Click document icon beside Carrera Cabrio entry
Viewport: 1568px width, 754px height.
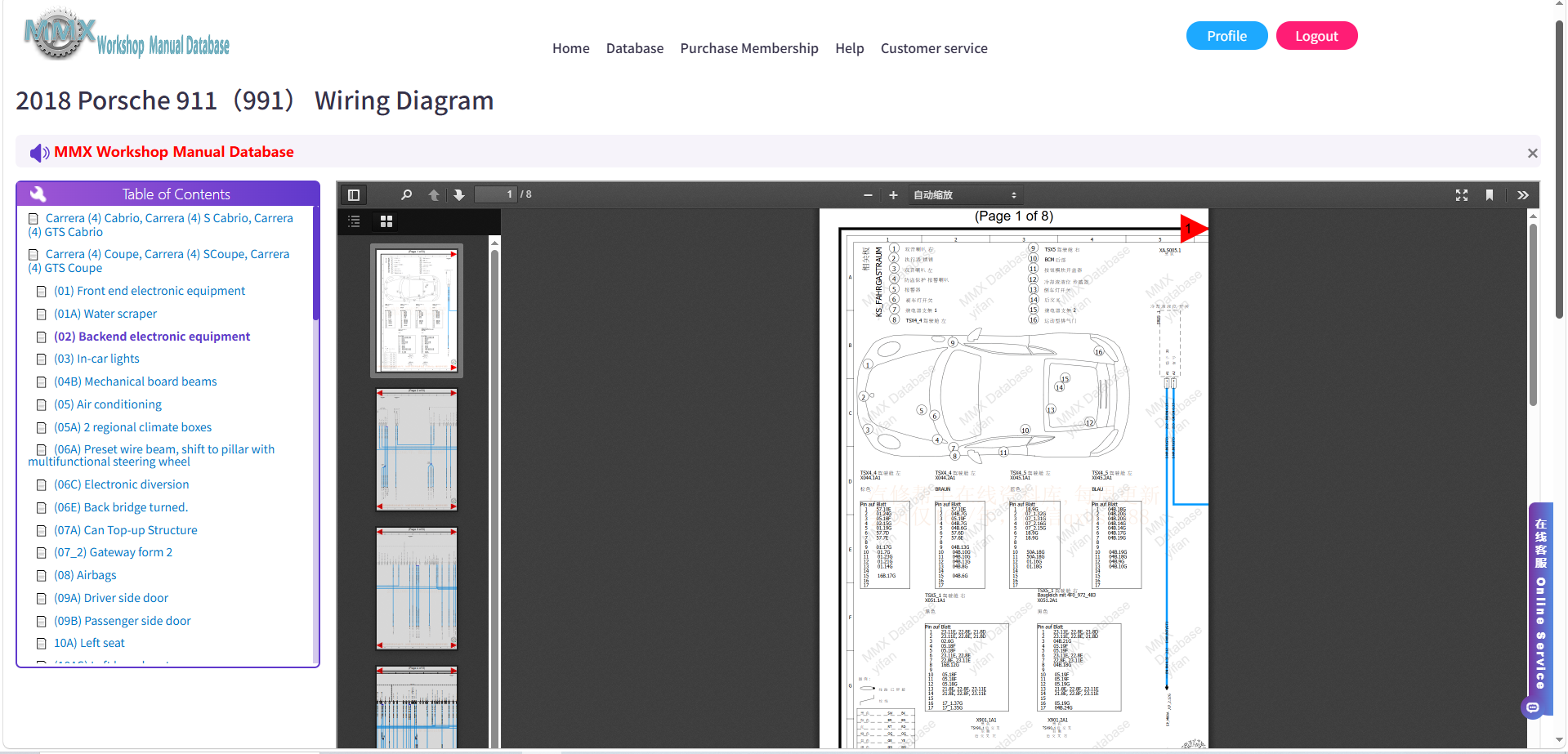(x=34, y=219)
